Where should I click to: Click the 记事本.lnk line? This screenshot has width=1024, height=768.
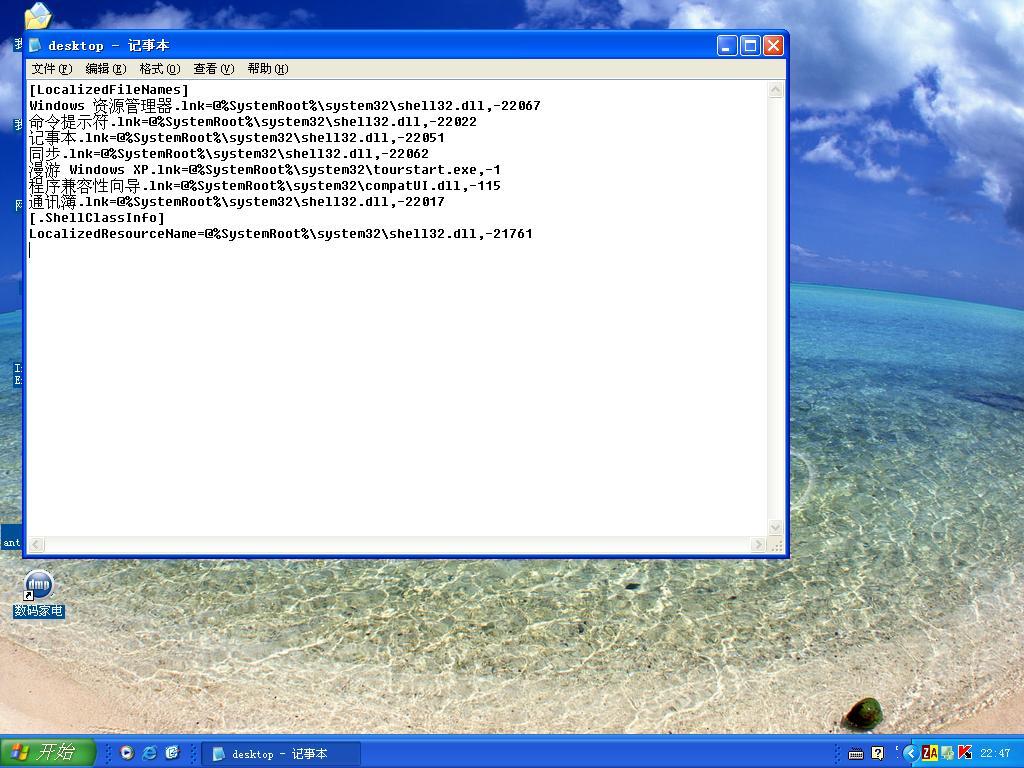(236, 137)
